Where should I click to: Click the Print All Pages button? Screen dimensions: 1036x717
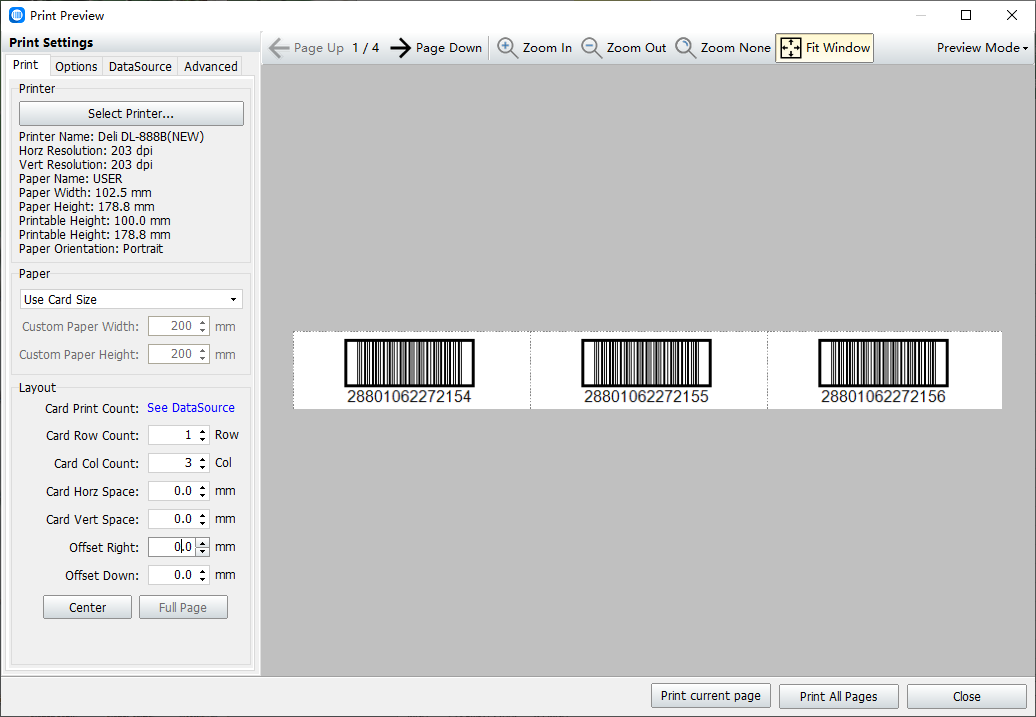point(838,697)
